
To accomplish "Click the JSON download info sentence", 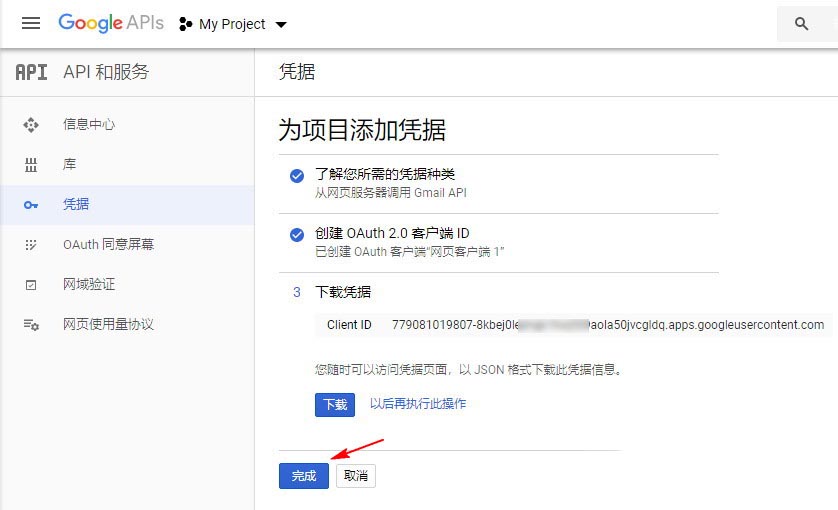I will click(469, 370).
